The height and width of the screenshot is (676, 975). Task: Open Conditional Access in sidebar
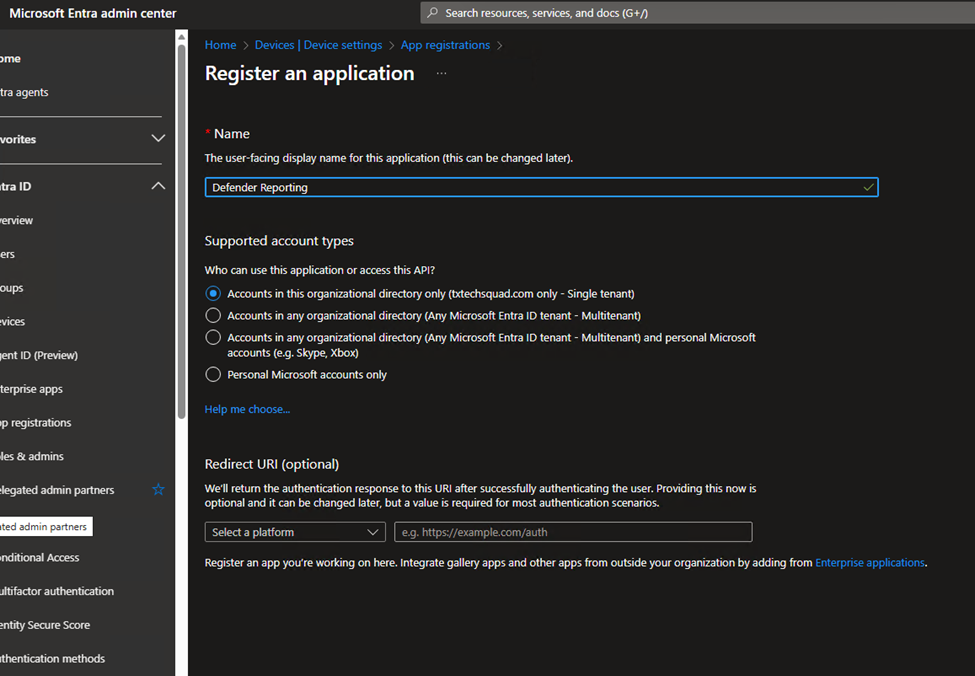click(40, 557)
